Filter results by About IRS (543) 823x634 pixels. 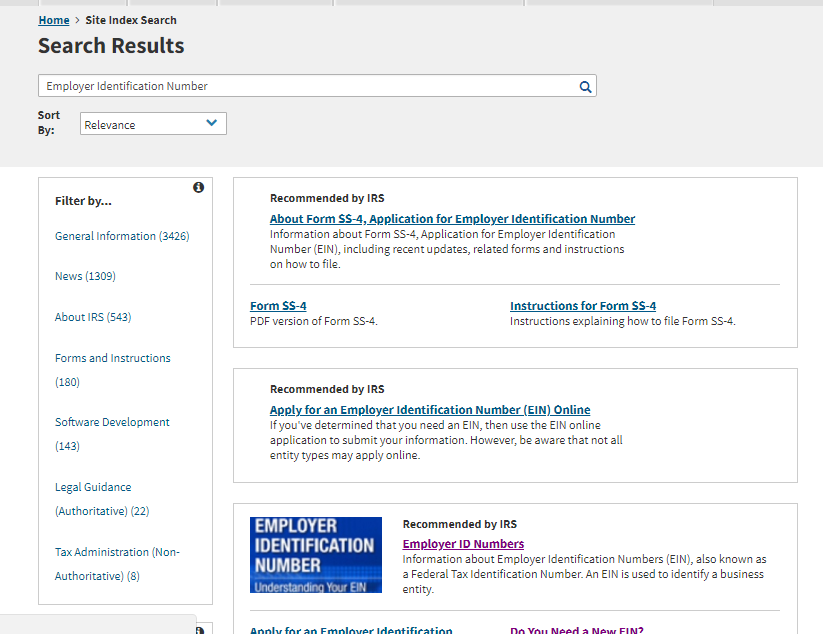click(93, 317)
